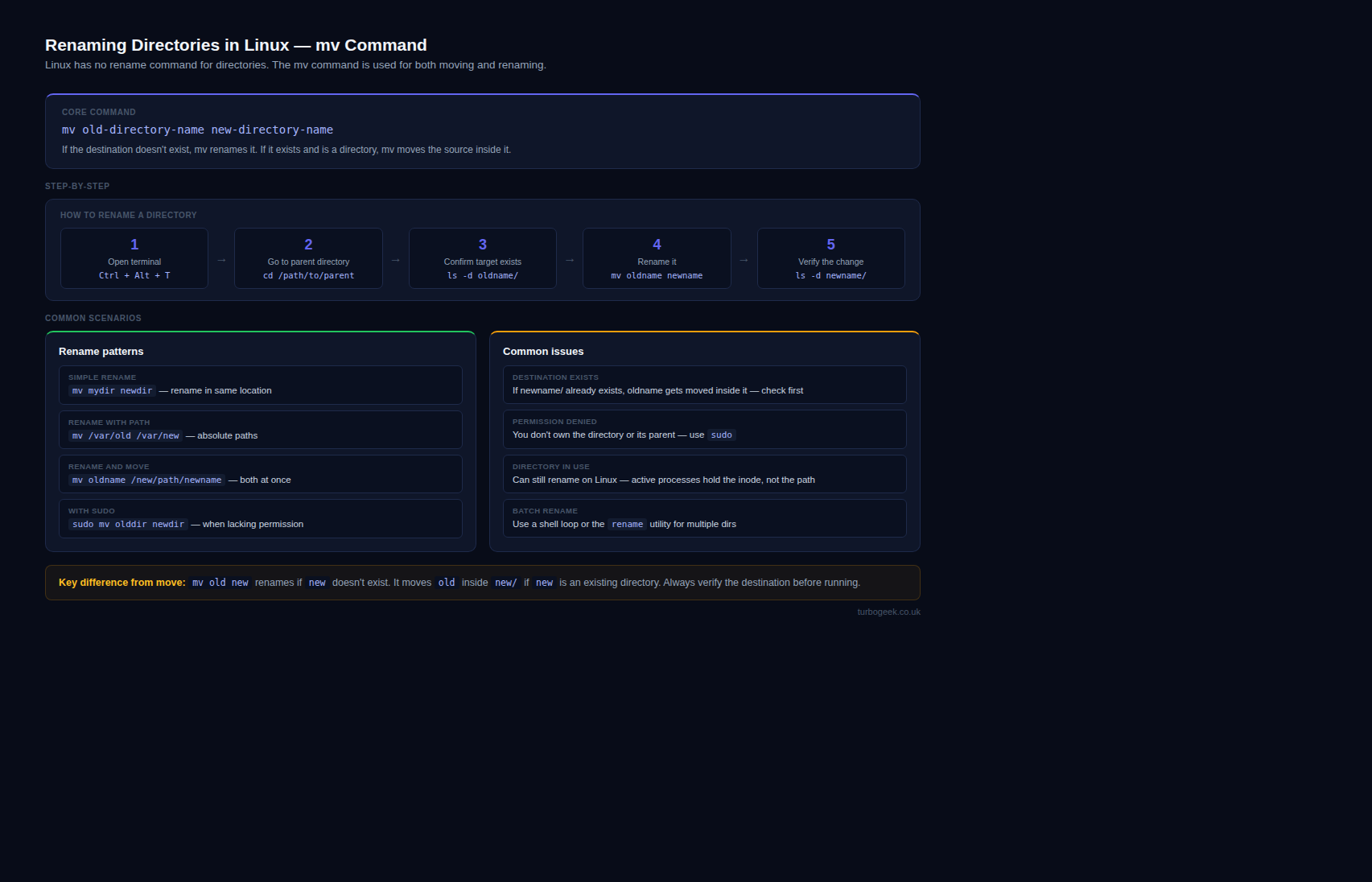Click the arrow between steps 4 and 5
Image resolution: width=1372 pixels, height=882 pixels.
tap(744, 260)
